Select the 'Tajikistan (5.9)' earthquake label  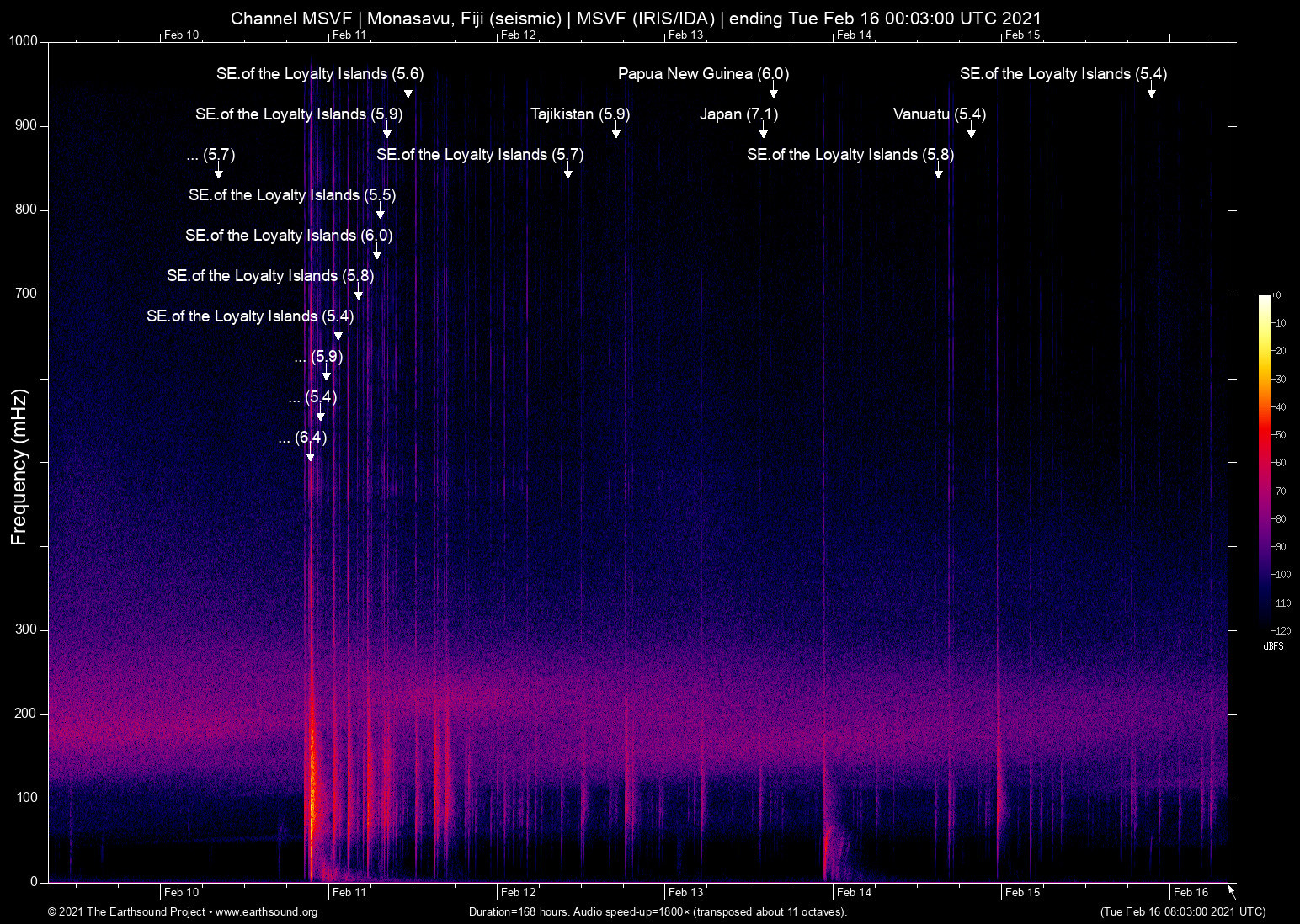[580, 114]
